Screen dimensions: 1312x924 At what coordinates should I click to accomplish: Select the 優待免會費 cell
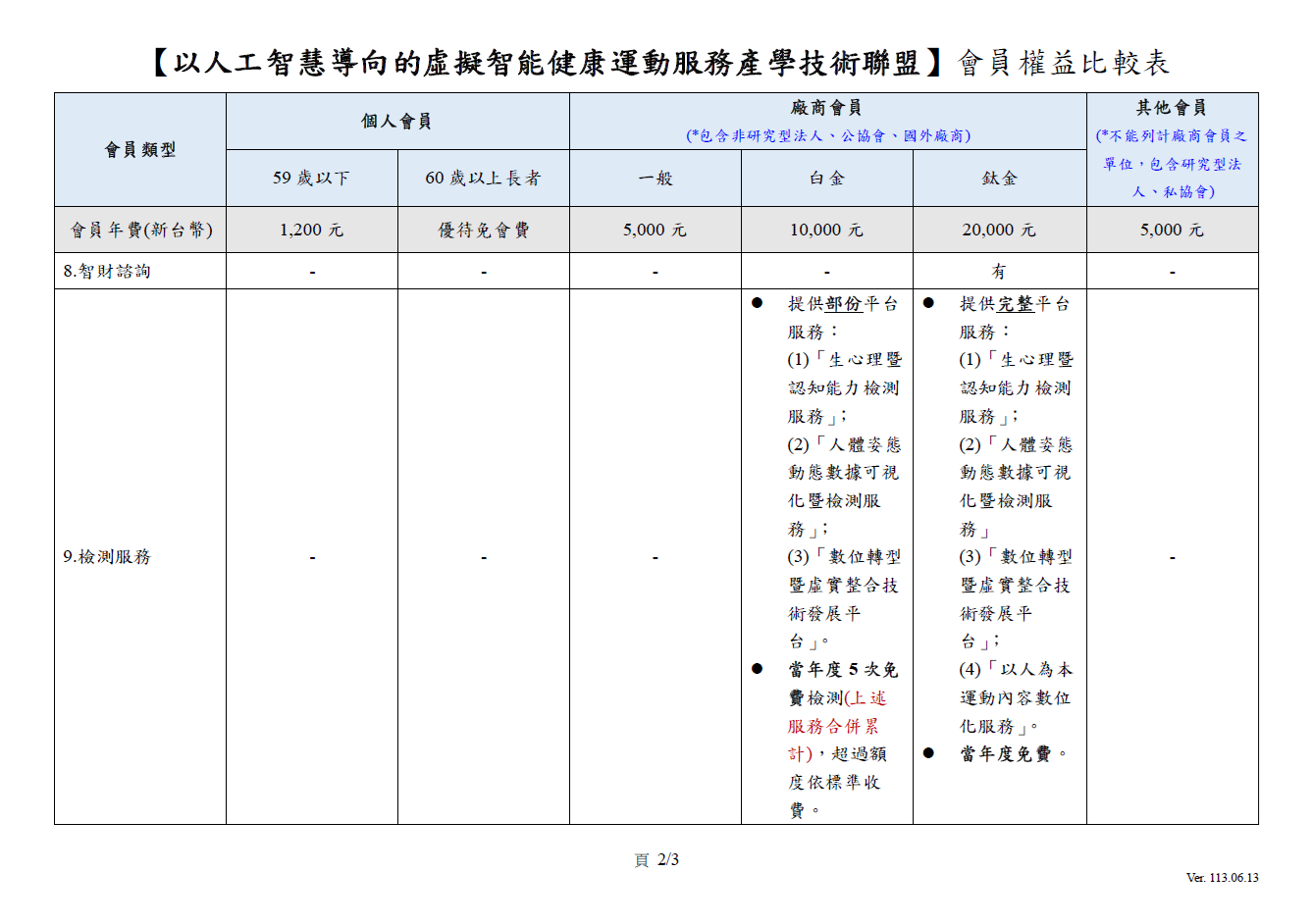coord(483,230)
